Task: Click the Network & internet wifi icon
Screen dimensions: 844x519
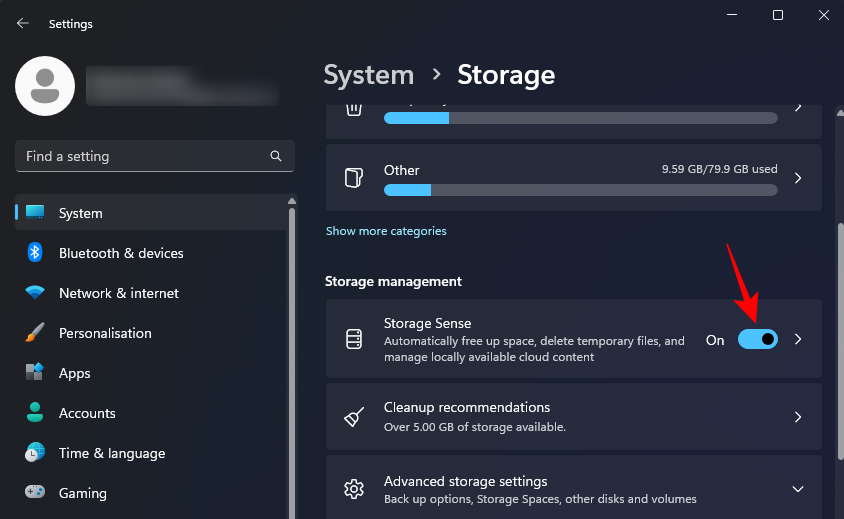Action: tap(35, 293)
